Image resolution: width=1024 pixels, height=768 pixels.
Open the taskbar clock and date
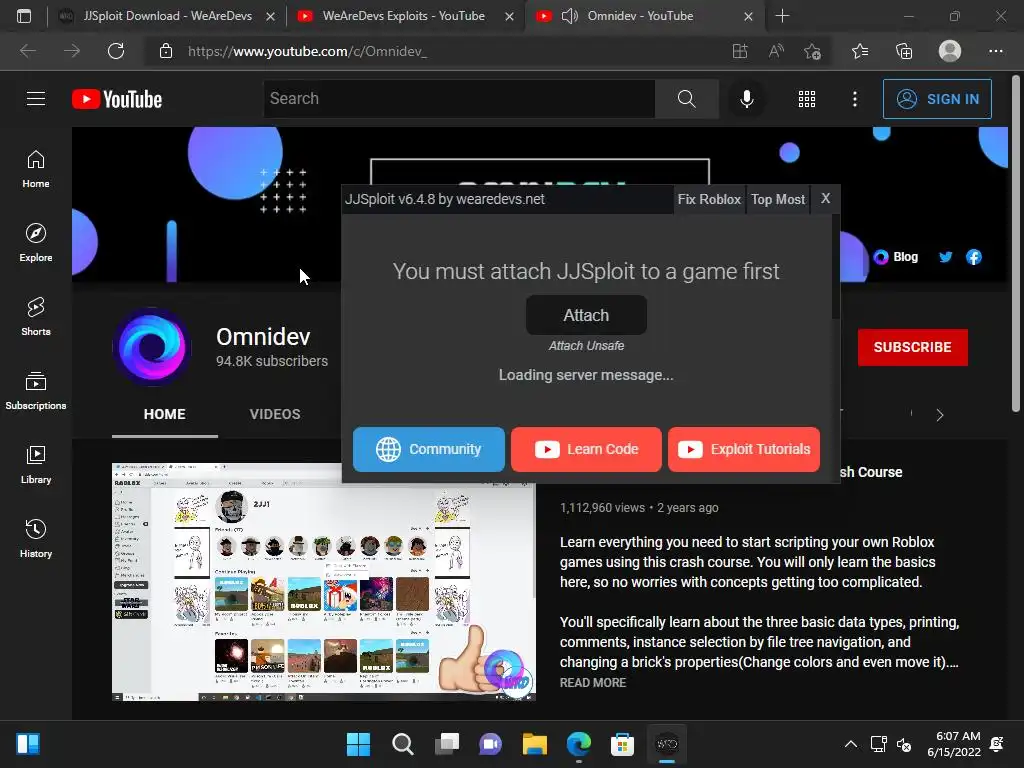tap(953, 744)
